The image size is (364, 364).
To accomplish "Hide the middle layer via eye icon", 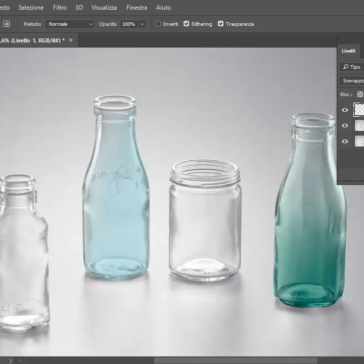I will (345, 126).
